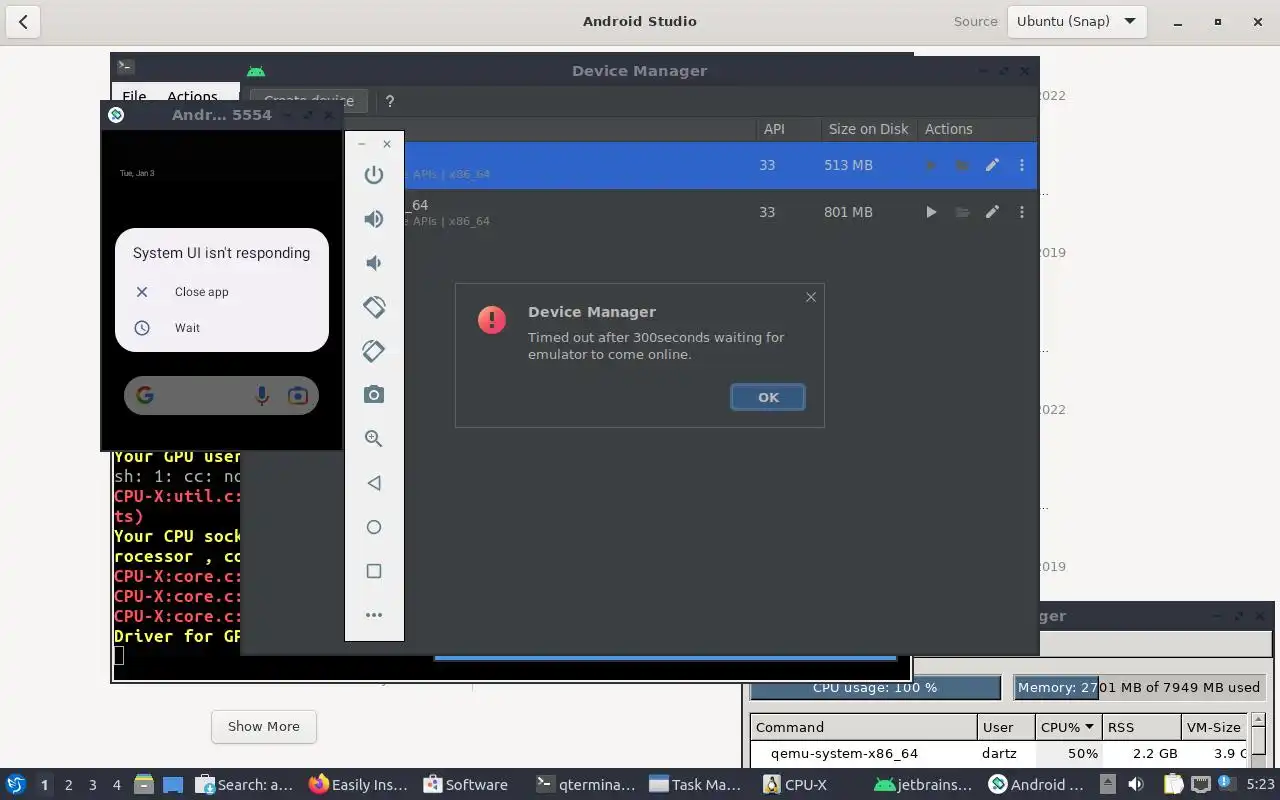Click OK in timeout dialog

768,397
